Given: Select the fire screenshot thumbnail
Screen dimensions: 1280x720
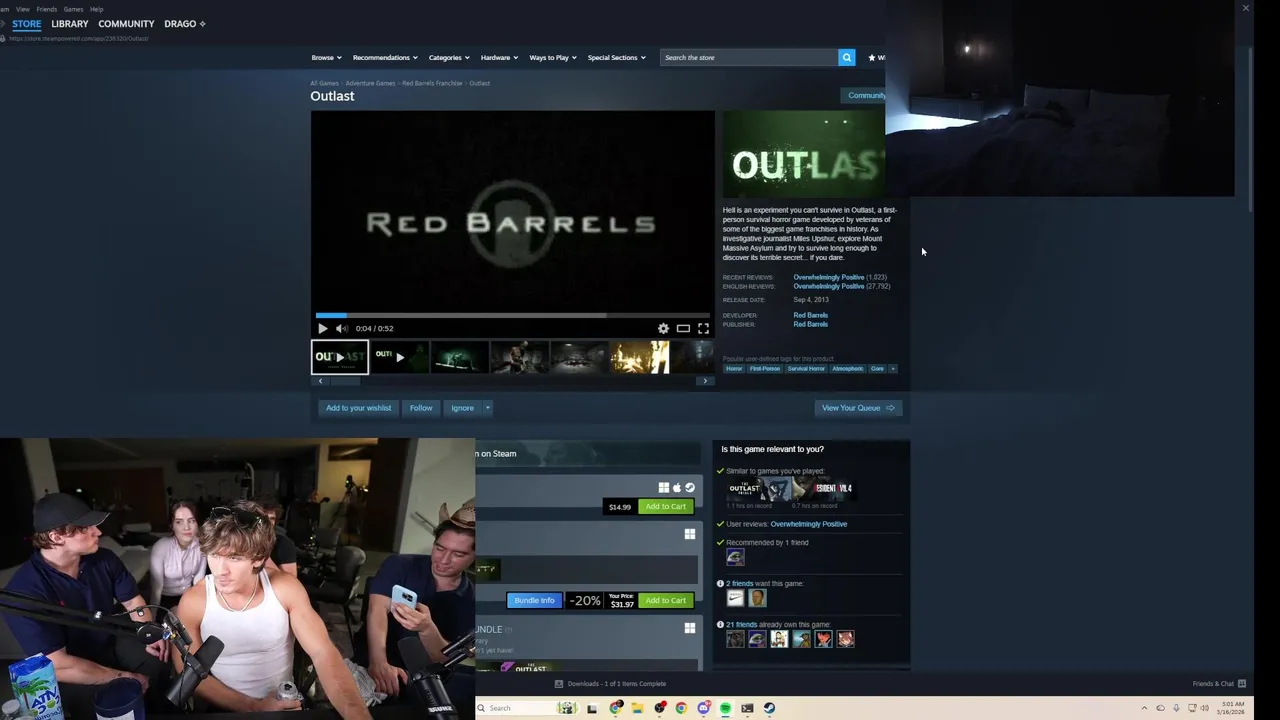Looking at the screenshot, I should pyautogui.click(x=640, y=357).
